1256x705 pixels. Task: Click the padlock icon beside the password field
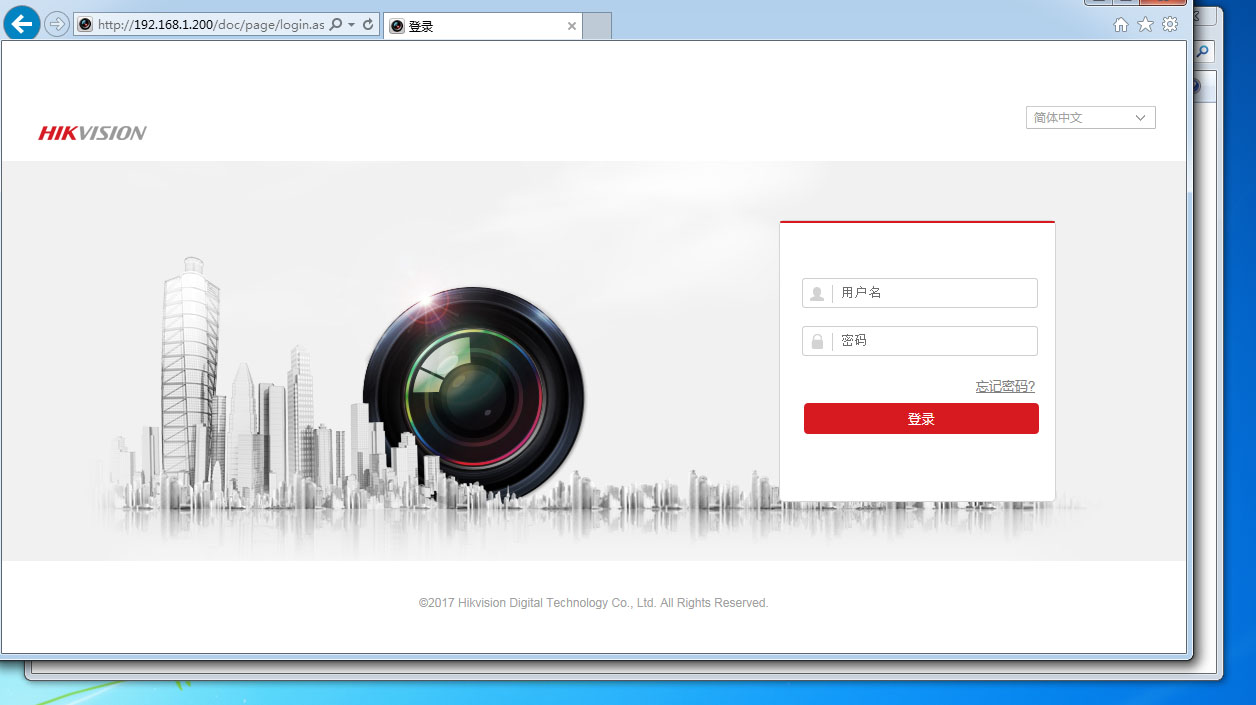pos(816,340)
